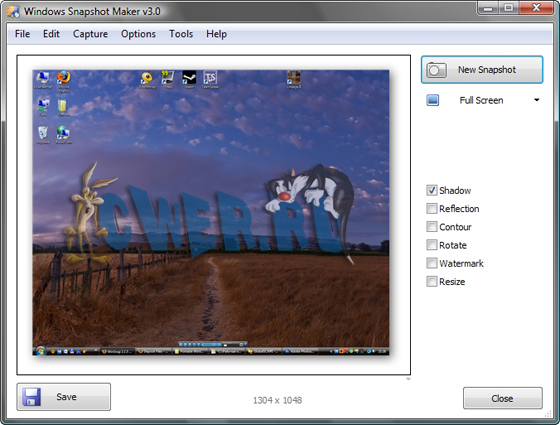Click the Close button
Viewport: 560px width, 425px height.
point(502,398)
